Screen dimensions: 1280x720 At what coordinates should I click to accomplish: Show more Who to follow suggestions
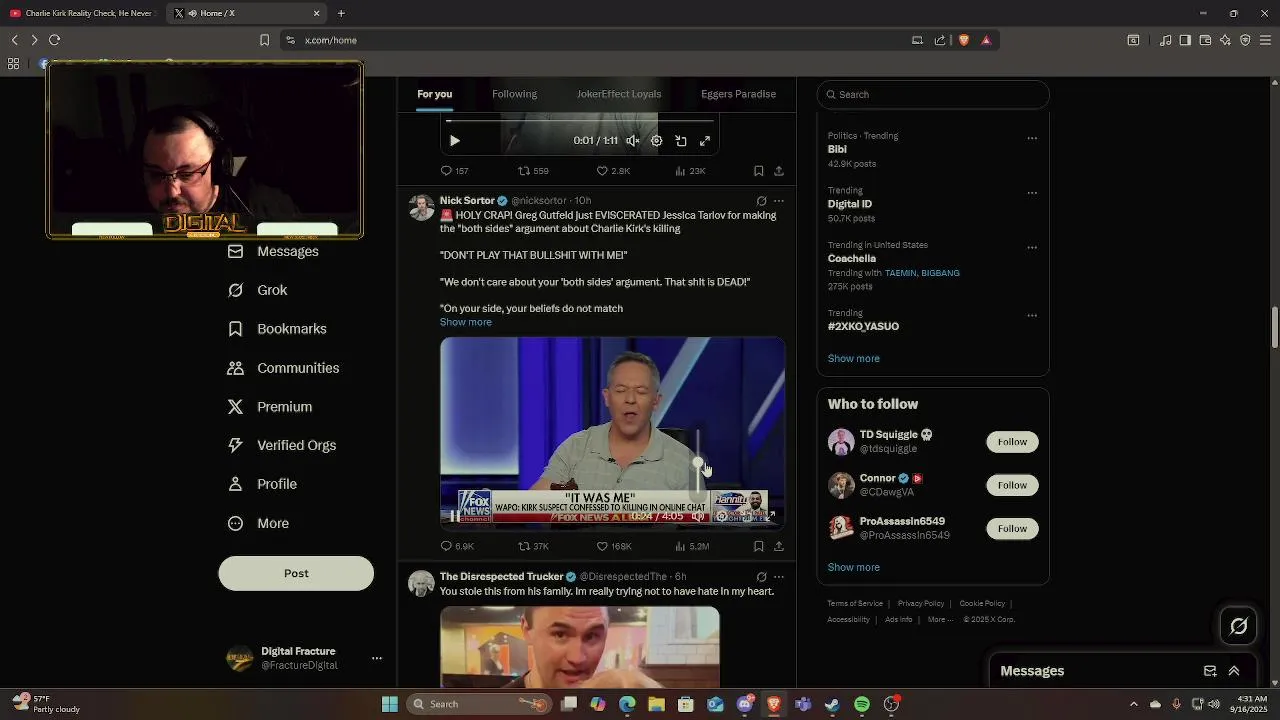853,567
